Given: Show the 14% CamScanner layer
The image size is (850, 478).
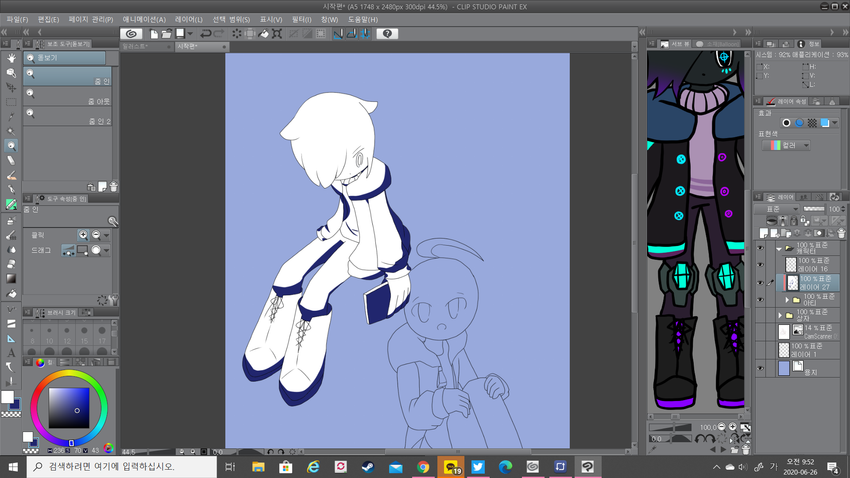Looking at the screenshot, I should click(x=760, y=332).
